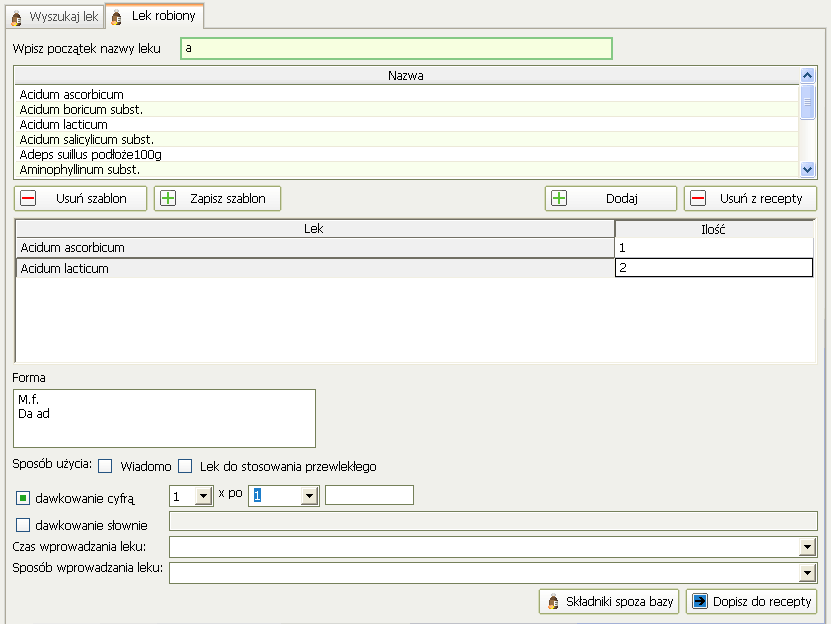The image size is (831, 624).
Task: Click the Ilość cell containing 2
Action: [714, 268]
